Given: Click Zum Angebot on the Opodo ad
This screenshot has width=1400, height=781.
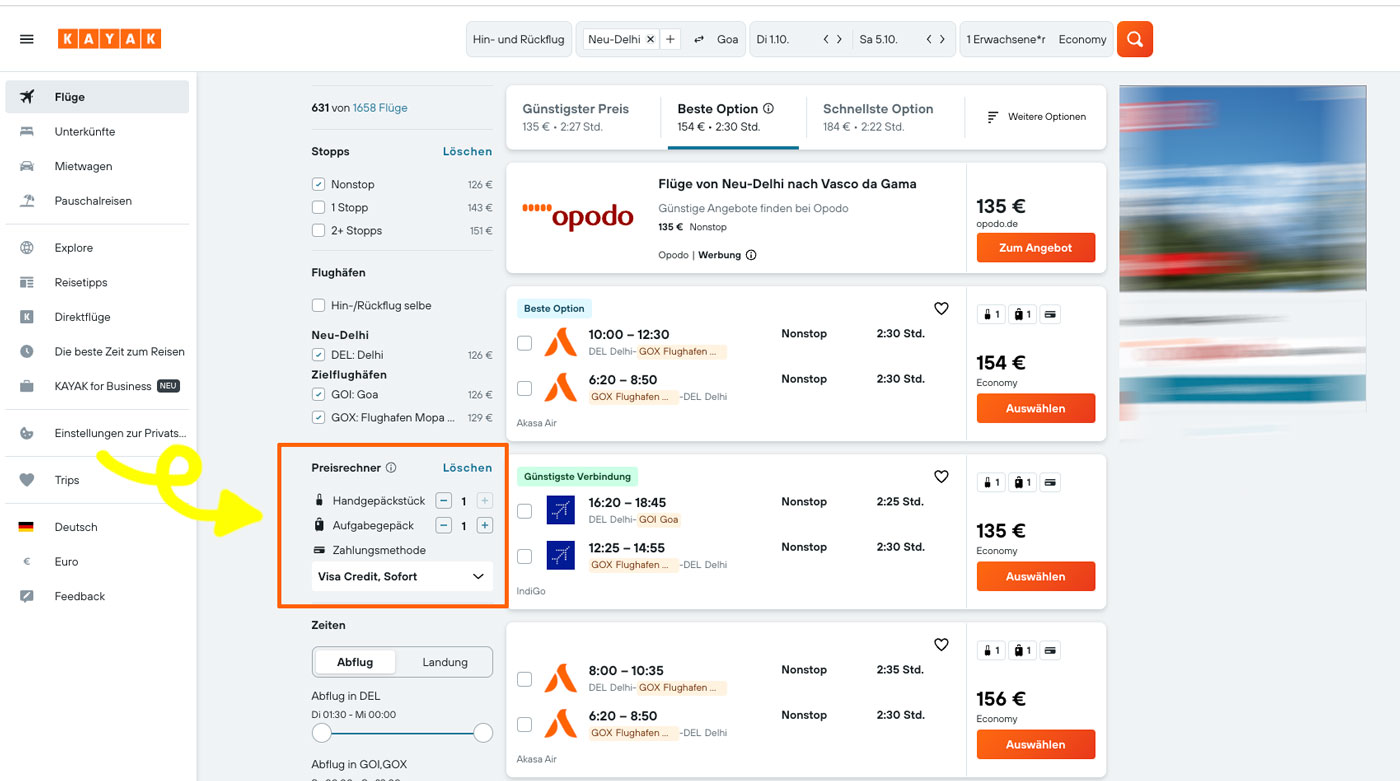Looking at the screenshot, I should (x=1035, y=248).
